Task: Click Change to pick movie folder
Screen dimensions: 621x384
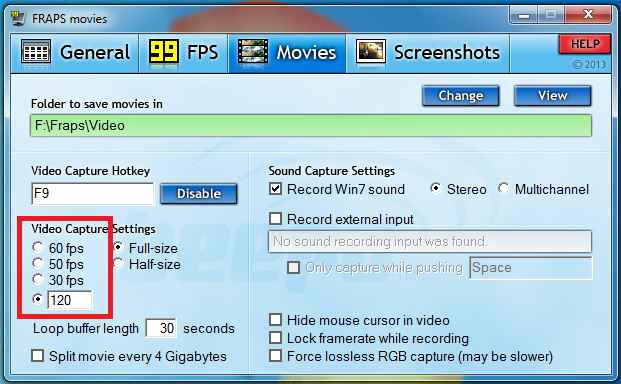Action: [x=461, y=96]
